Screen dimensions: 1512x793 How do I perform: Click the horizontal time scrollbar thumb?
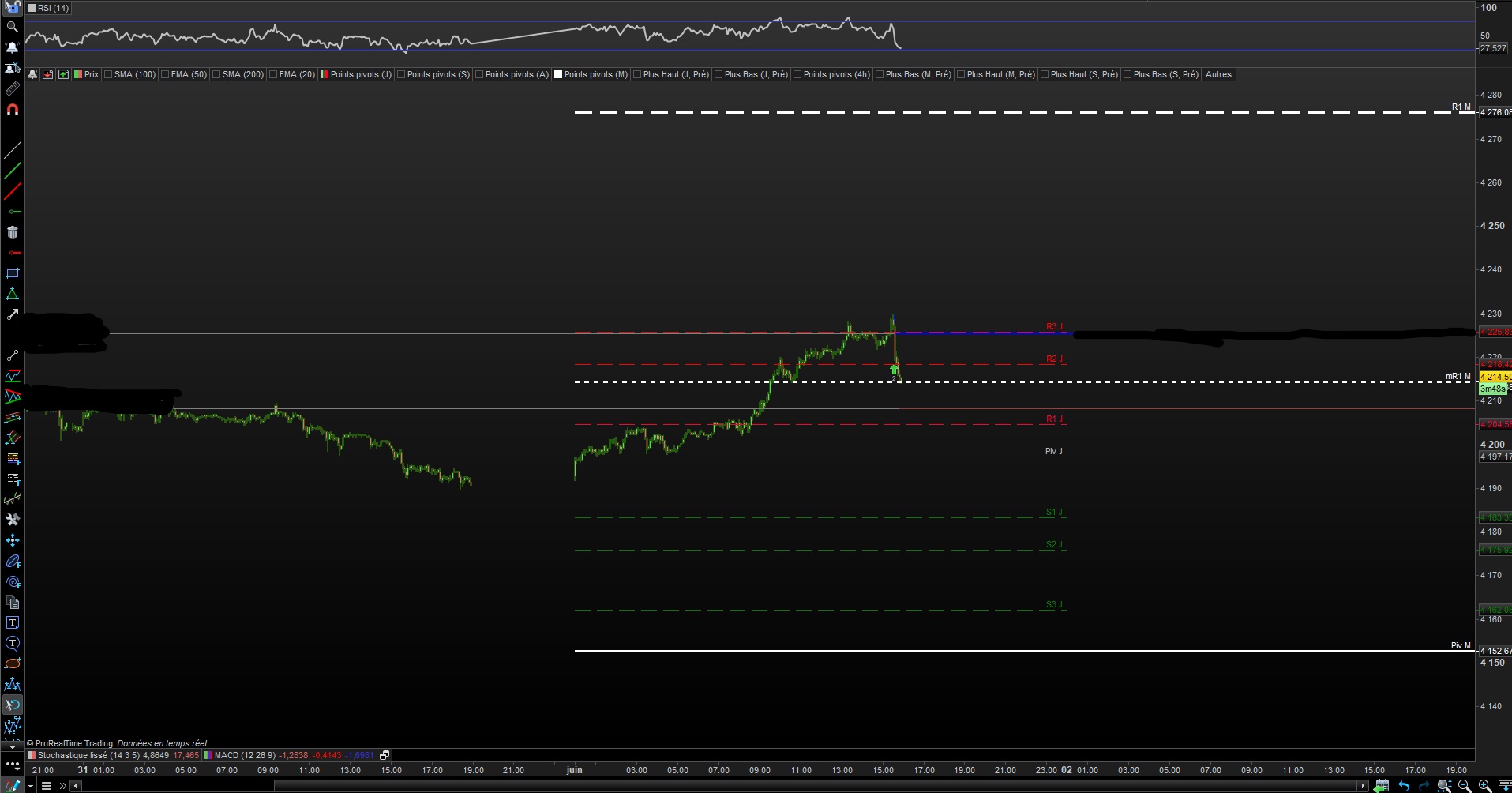178,786
